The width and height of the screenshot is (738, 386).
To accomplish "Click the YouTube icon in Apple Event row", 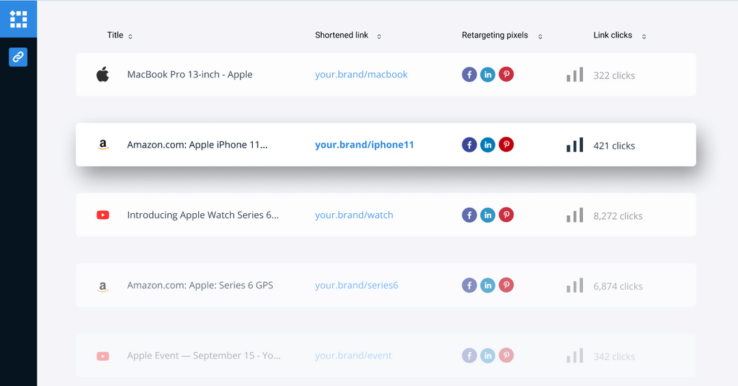I will pos(103,356).
